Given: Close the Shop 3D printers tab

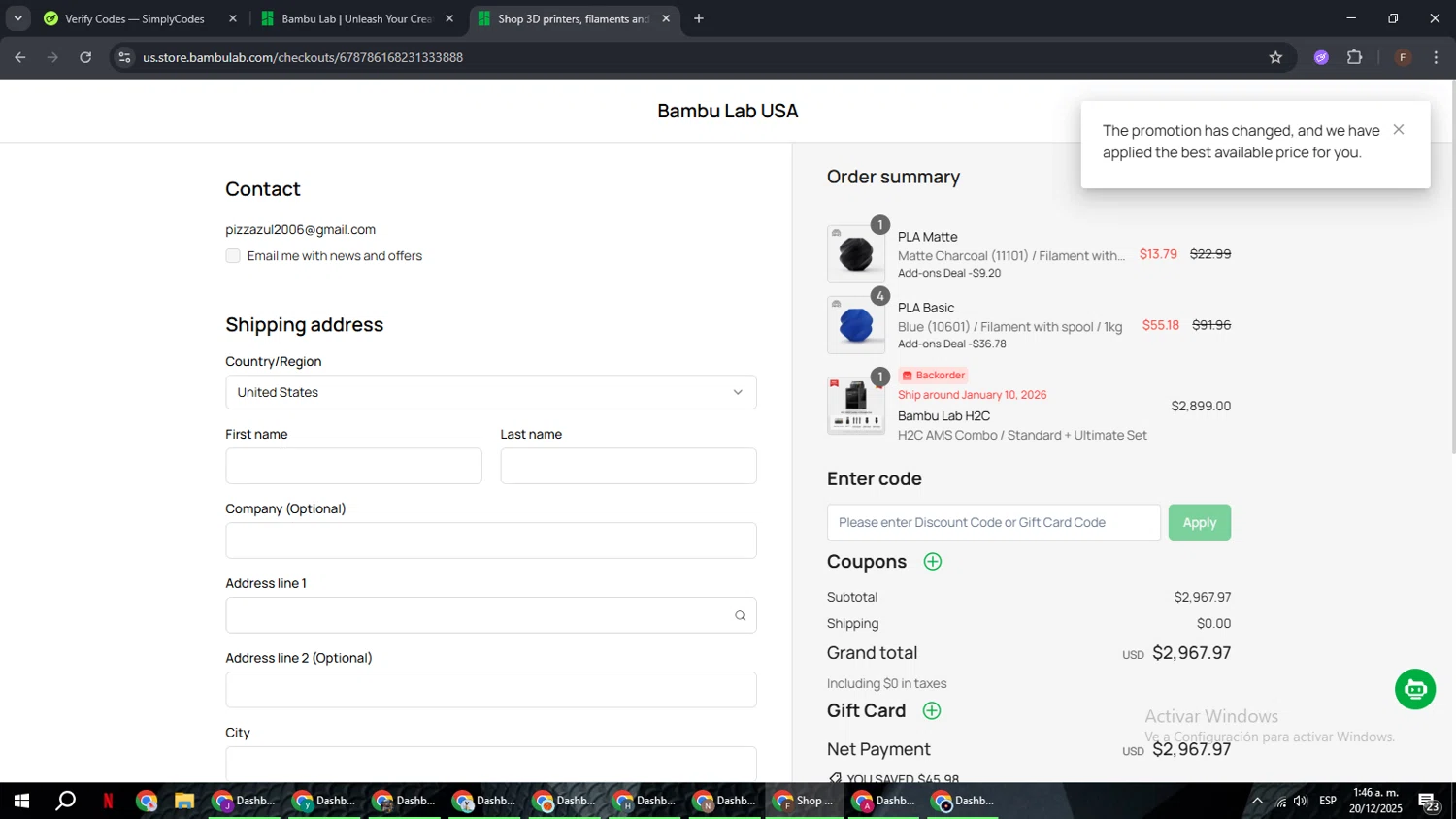Looking at the screenshot, I should (x=666, y=18).
